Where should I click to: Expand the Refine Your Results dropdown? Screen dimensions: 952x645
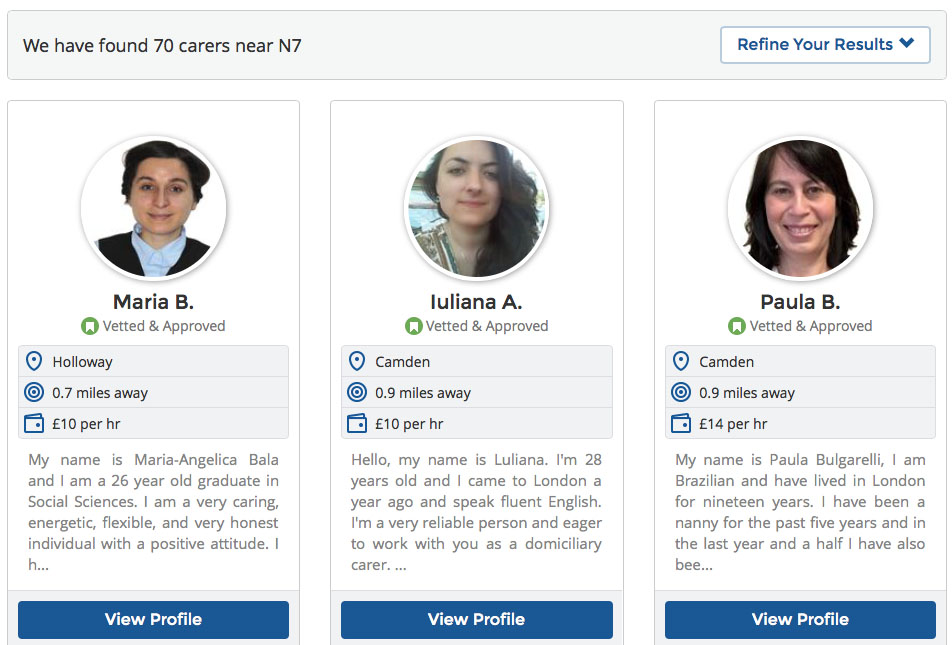825,44
